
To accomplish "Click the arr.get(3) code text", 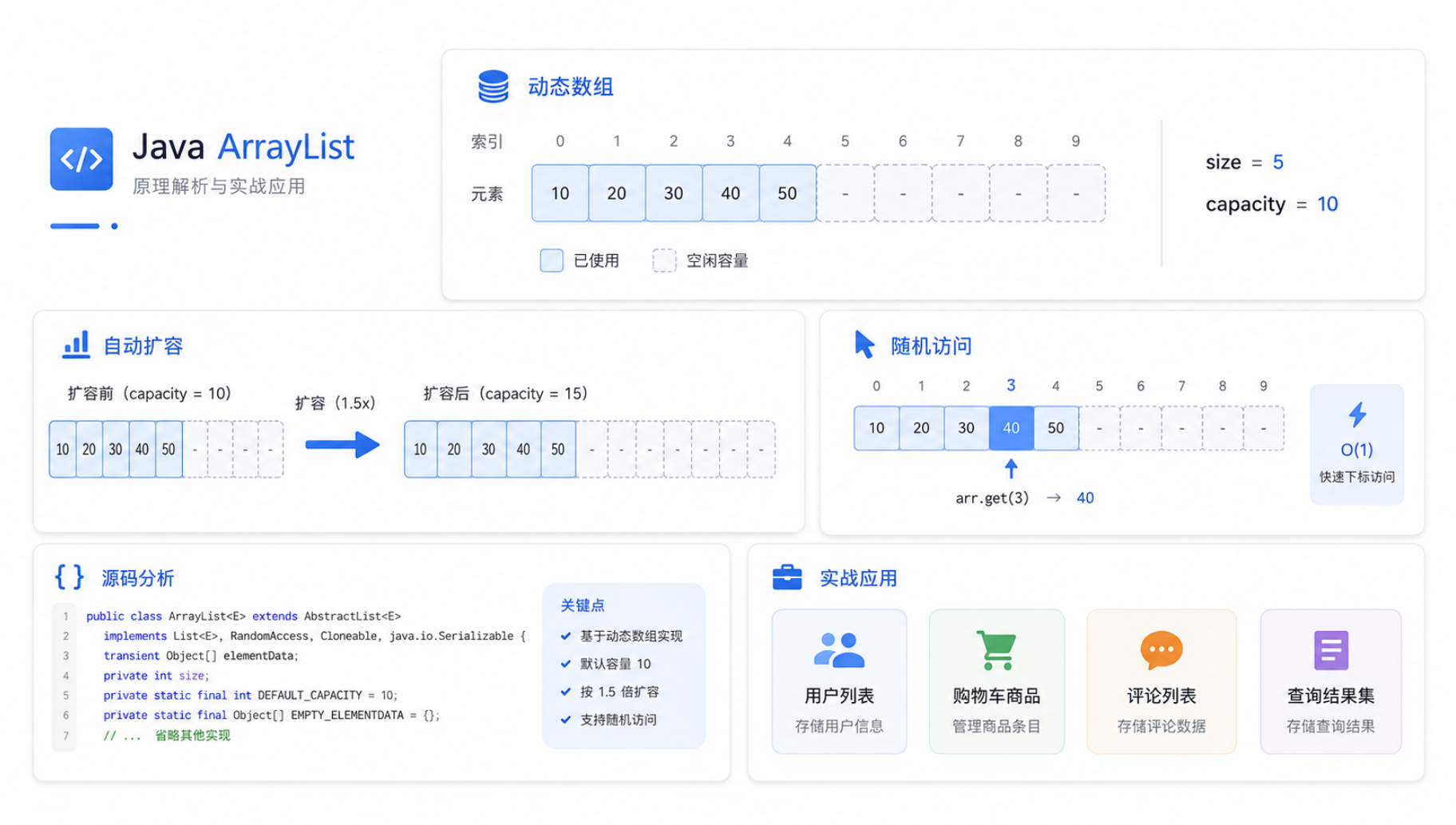I will [992, 498].
